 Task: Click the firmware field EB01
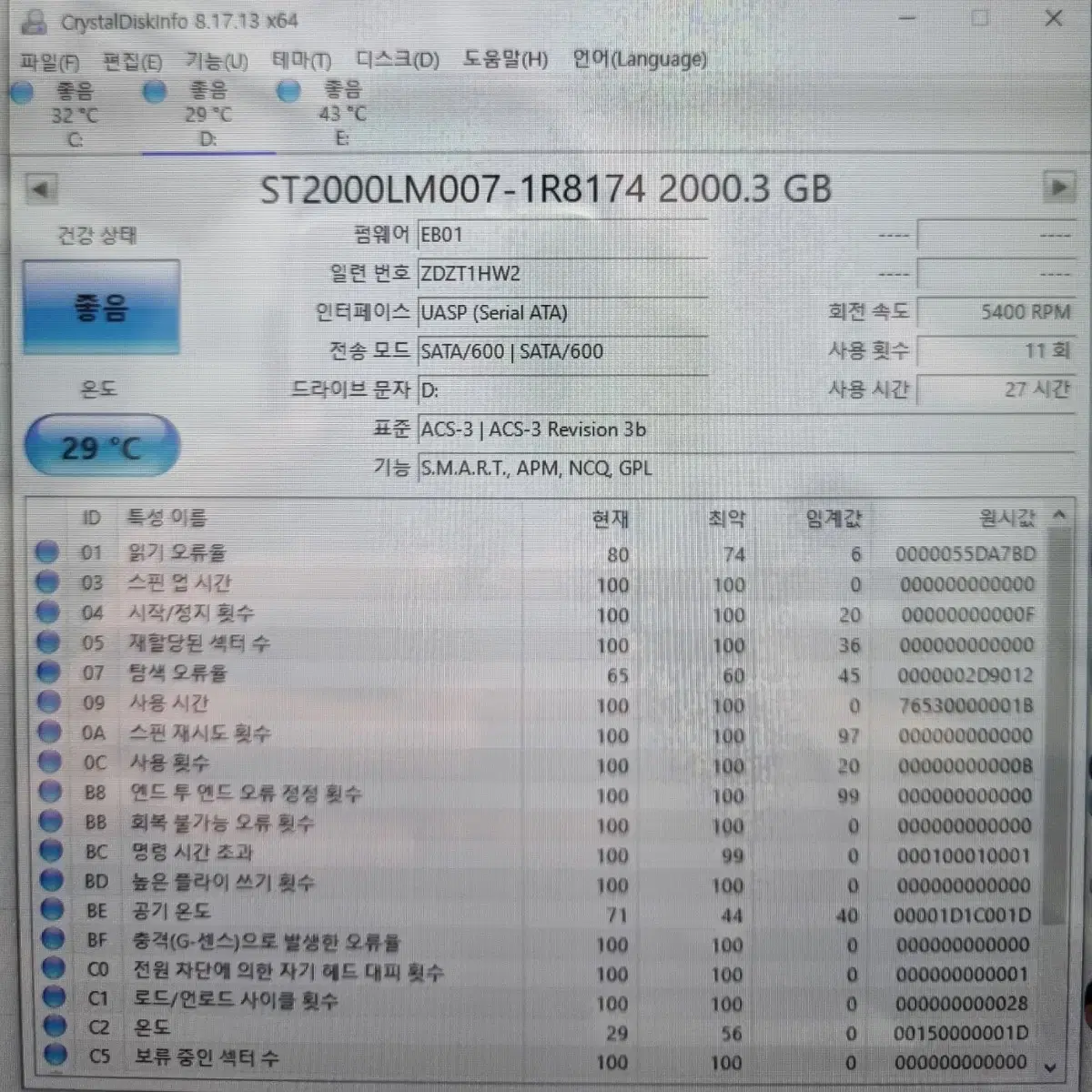(561, 235)
